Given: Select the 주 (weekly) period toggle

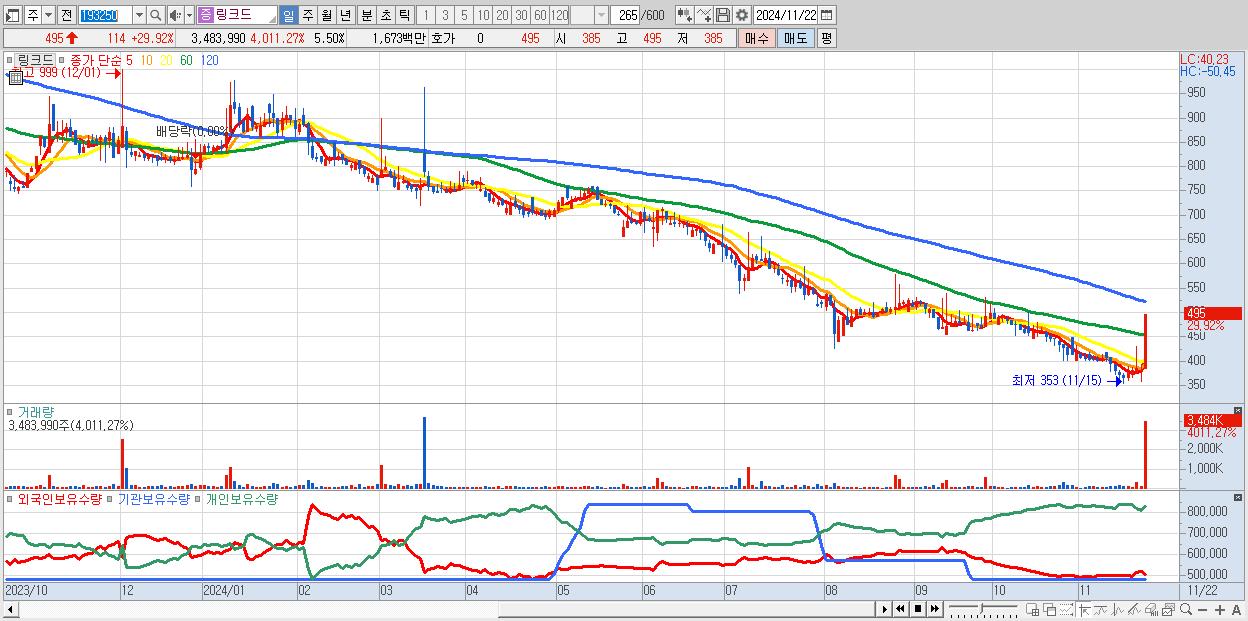Looking at the screenshot, I should coord(307,15).
